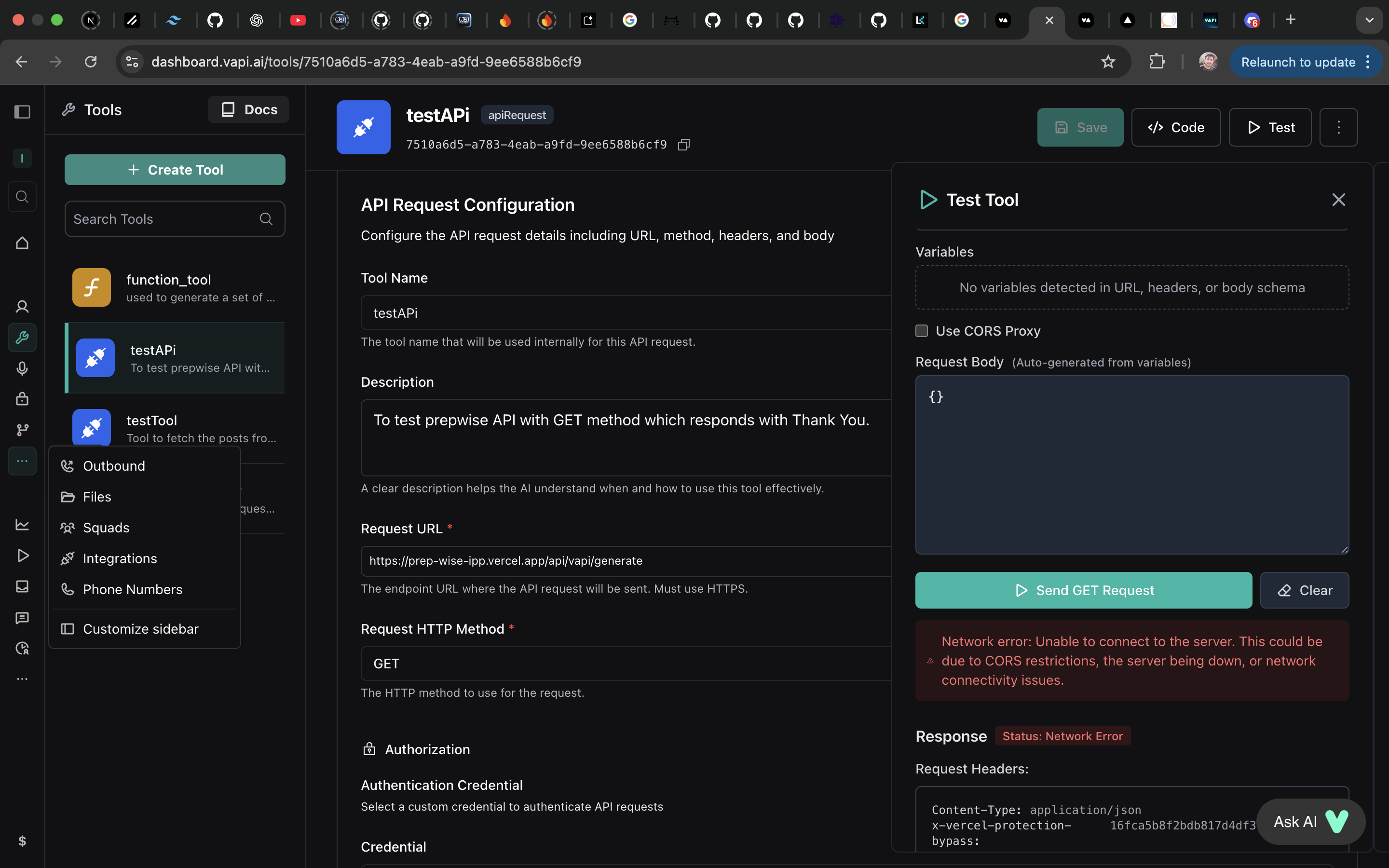1389x868 pixels.
Task: Switch to the YouTube browser tab
Action: 298,21
